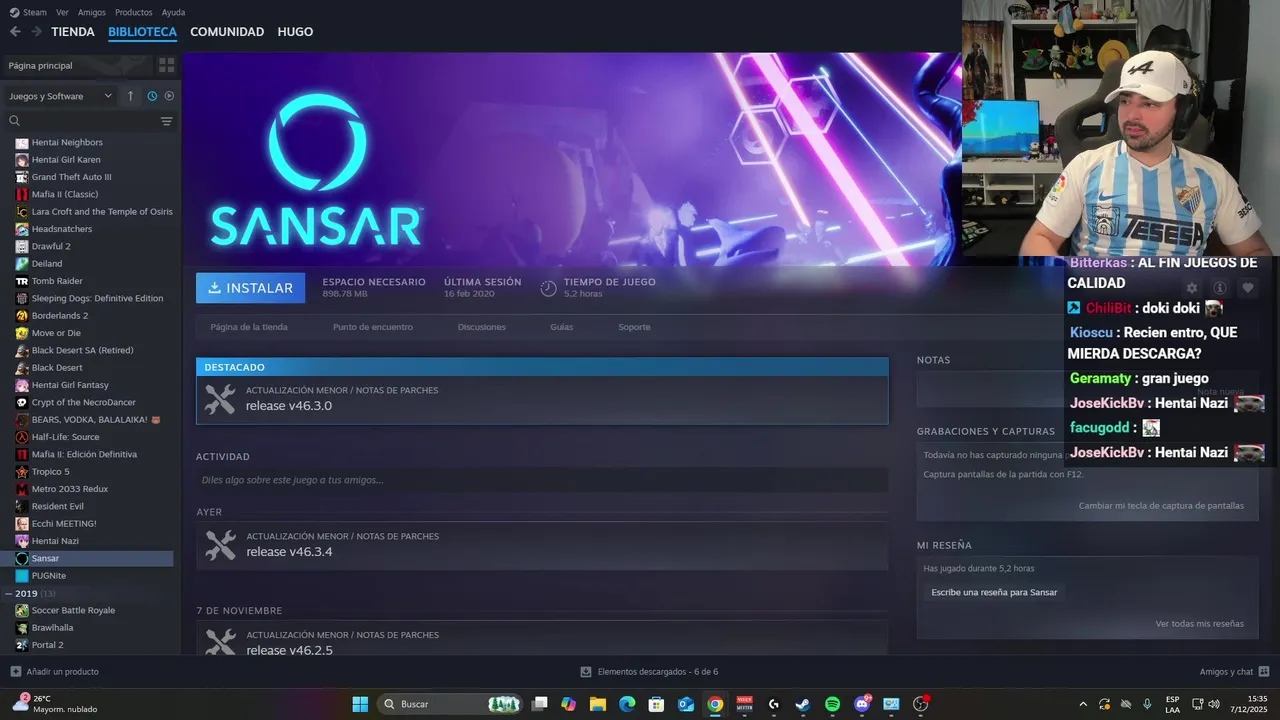This screenshot has height=720, width=1280.
Task: Open downloads status Elementos descargados
Action: coord(649,672)
